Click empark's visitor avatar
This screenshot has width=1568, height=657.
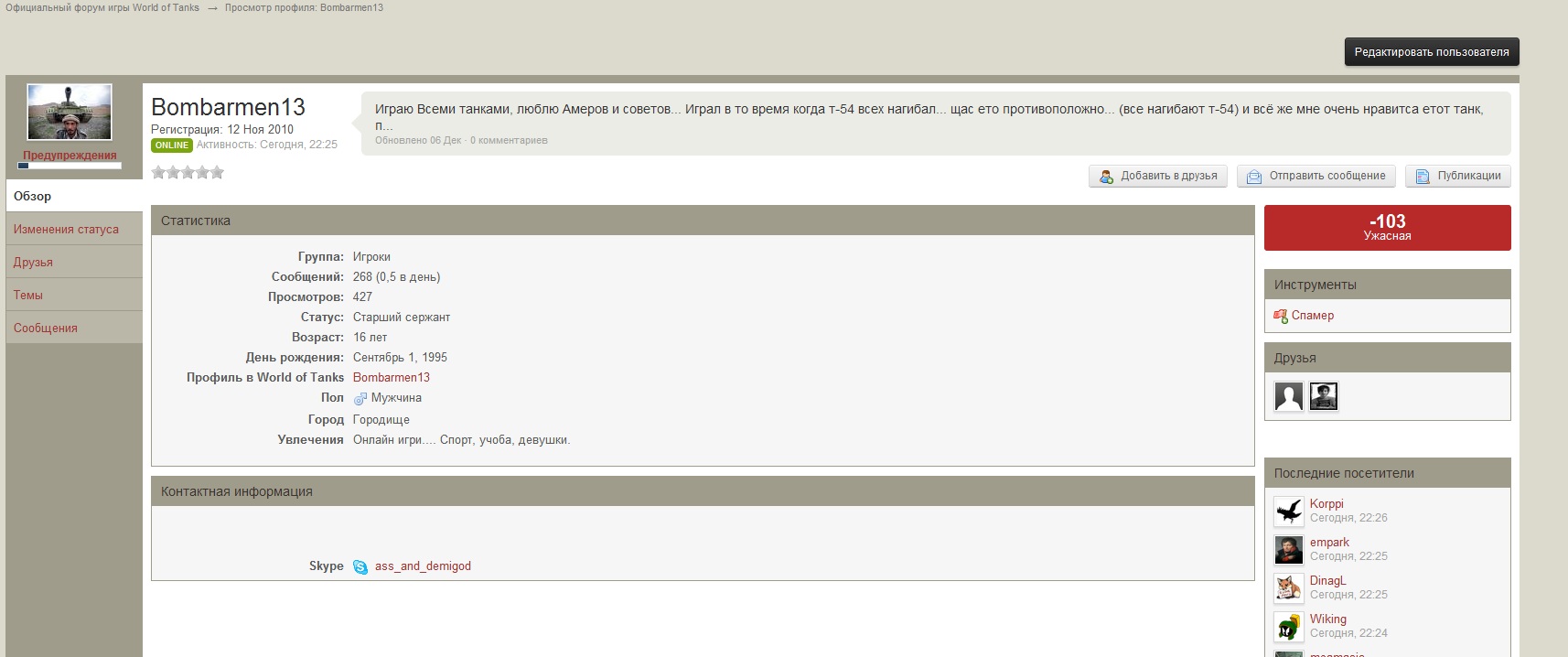pos(1289,550)
